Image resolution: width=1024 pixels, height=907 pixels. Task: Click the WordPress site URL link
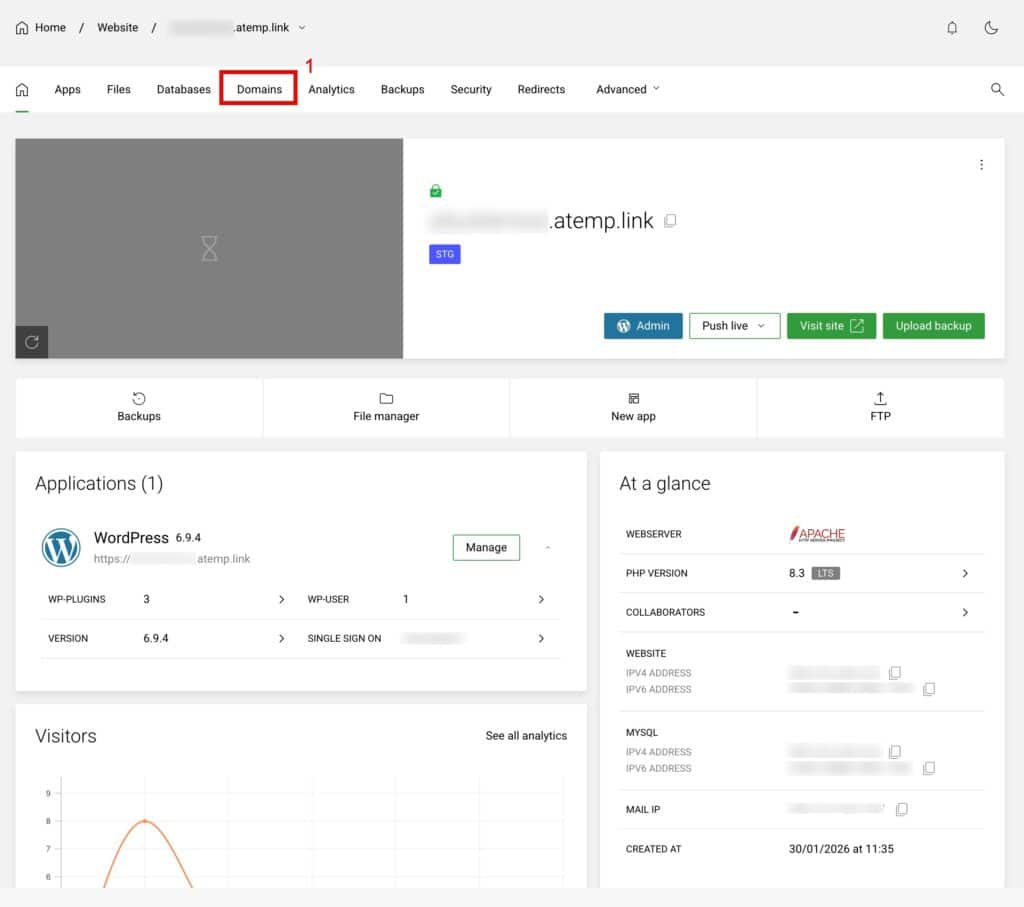click(172, 559)
